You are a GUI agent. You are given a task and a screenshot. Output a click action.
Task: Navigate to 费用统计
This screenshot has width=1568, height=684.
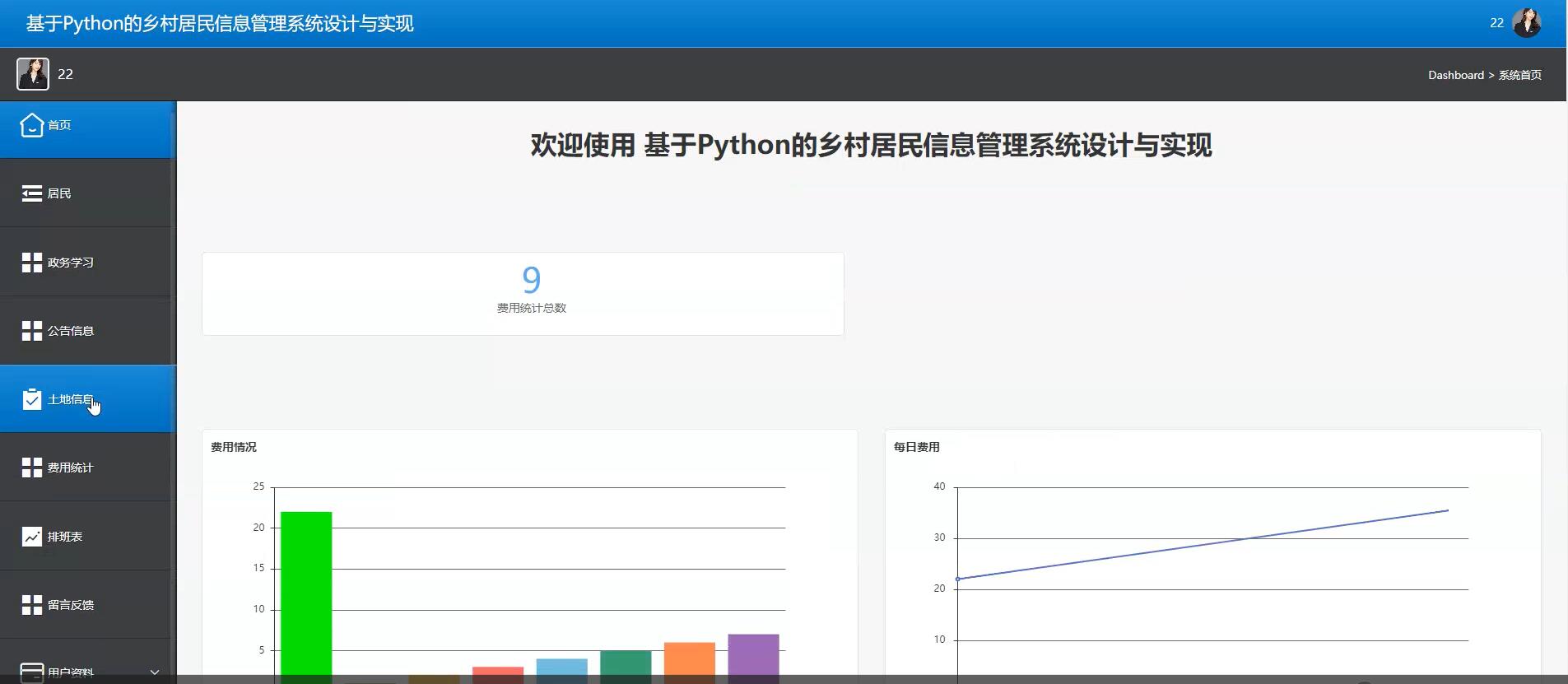tap(88, 468)
